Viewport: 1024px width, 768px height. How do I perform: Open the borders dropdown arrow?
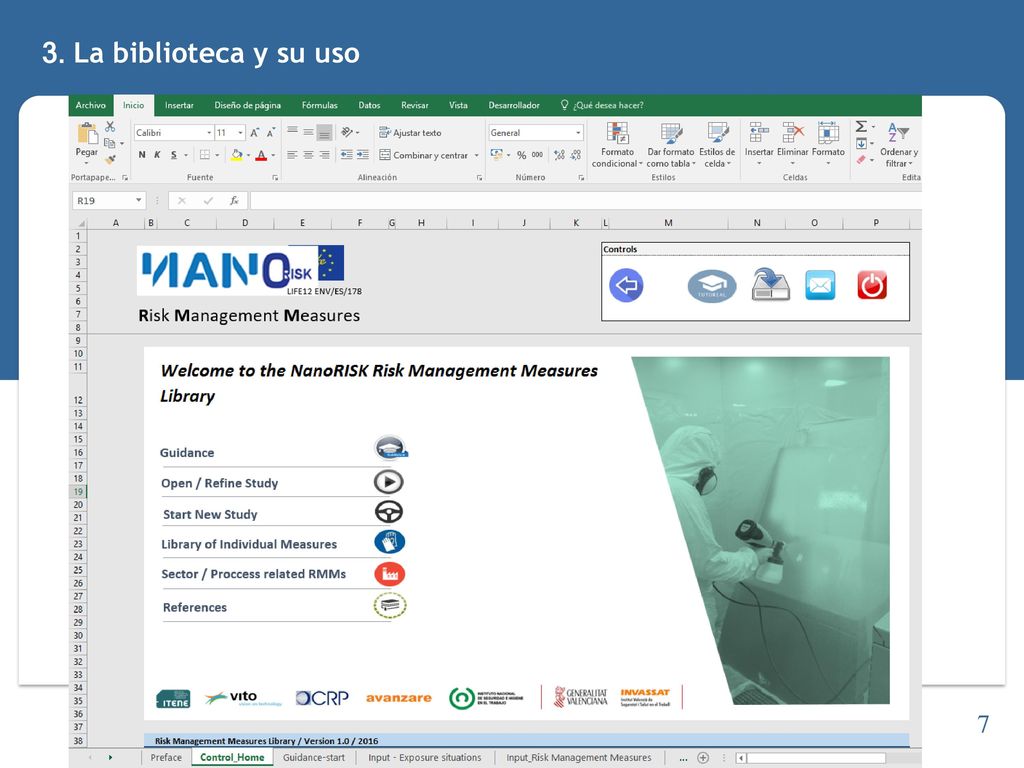pyautogui.click(x=217, y=155)
